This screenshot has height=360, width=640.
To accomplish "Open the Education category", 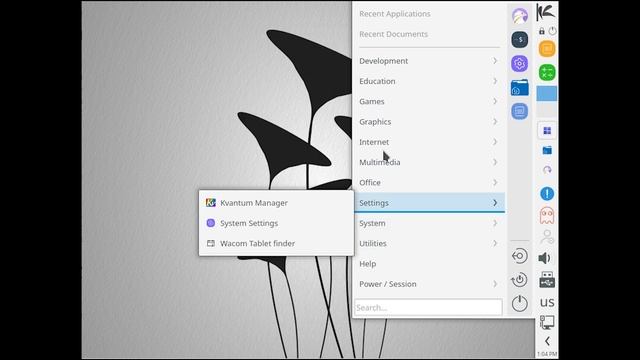I will point(429,81).
